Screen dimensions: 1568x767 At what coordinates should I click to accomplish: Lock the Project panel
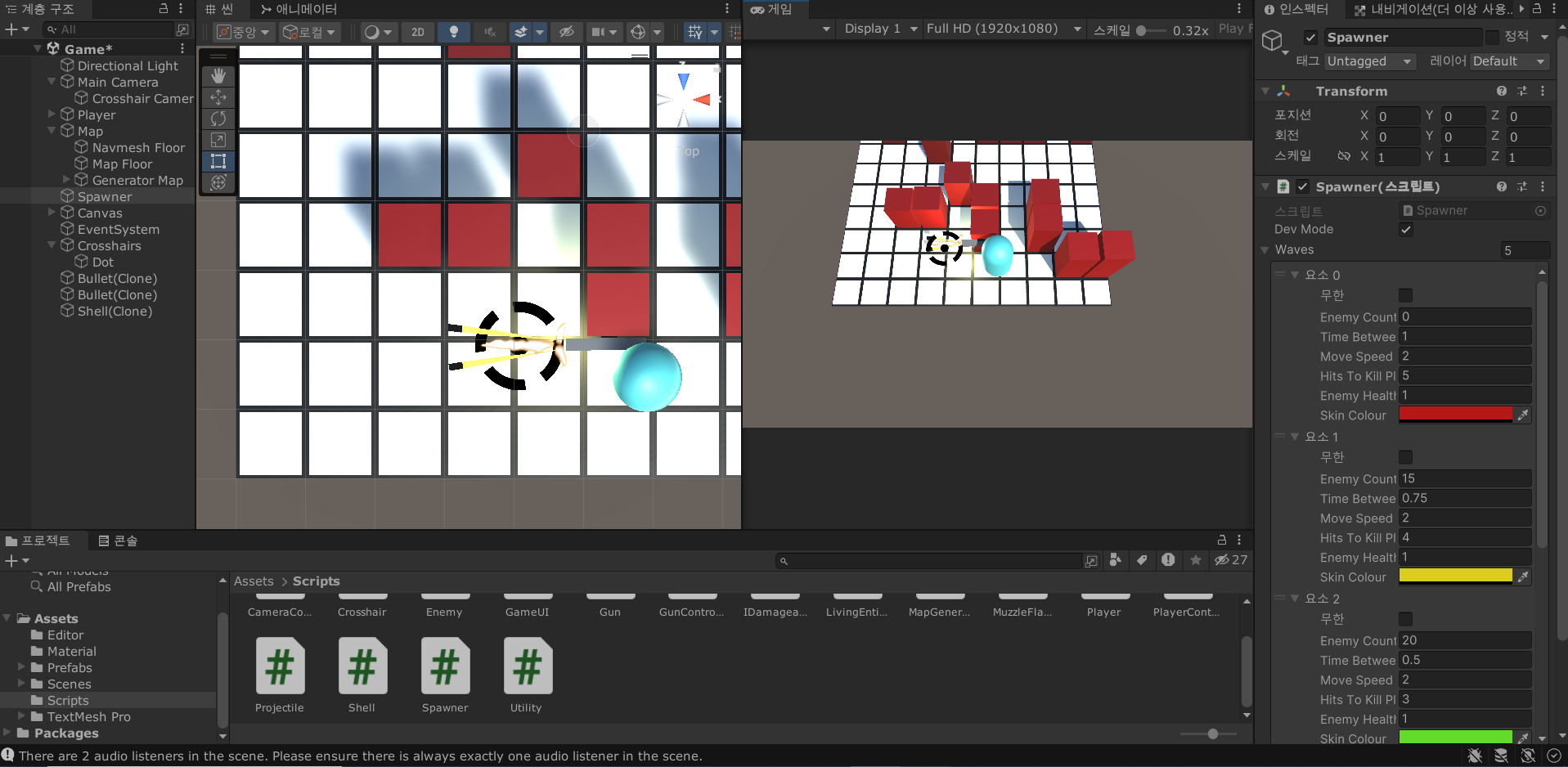click(x=1222, y=540)
